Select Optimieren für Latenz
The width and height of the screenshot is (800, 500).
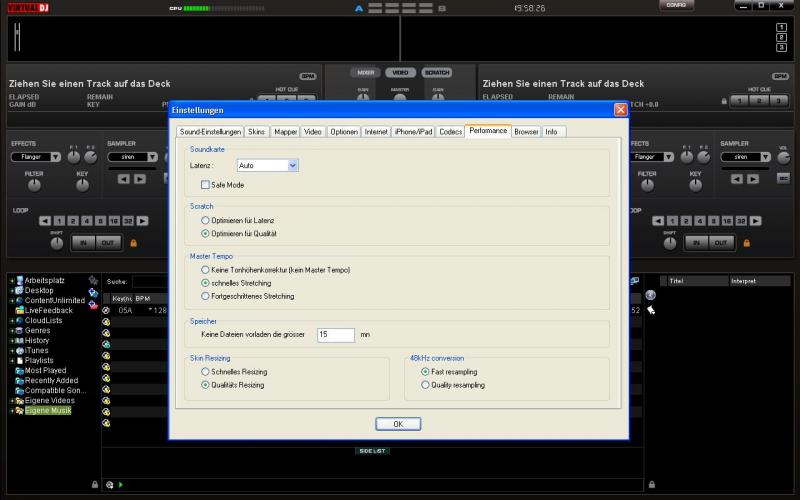(205, 220)
